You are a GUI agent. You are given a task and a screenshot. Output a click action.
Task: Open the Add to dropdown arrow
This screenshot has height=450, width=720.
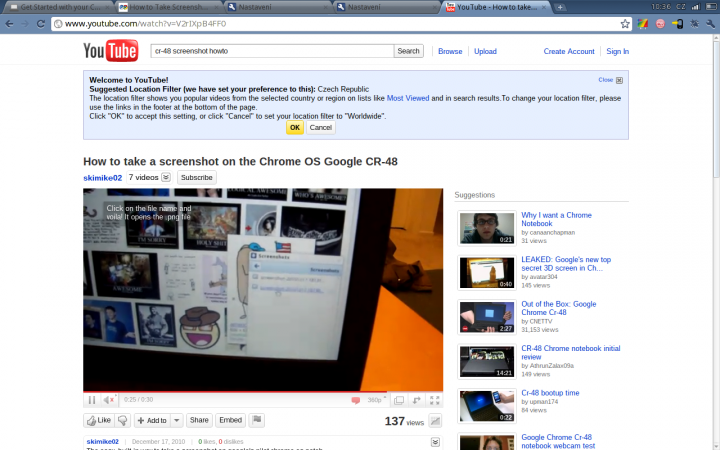click(x=177, y=420)
